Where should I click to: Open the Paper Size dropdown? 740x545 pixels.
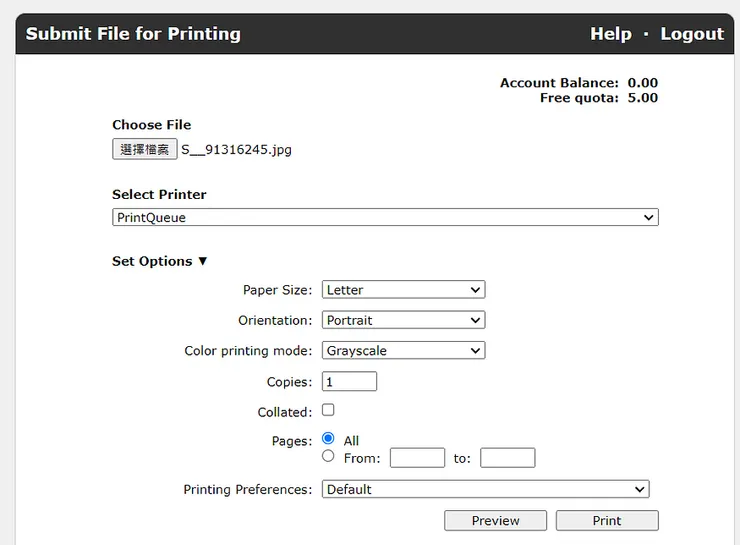pyautogui.click(x=403, y=290)
